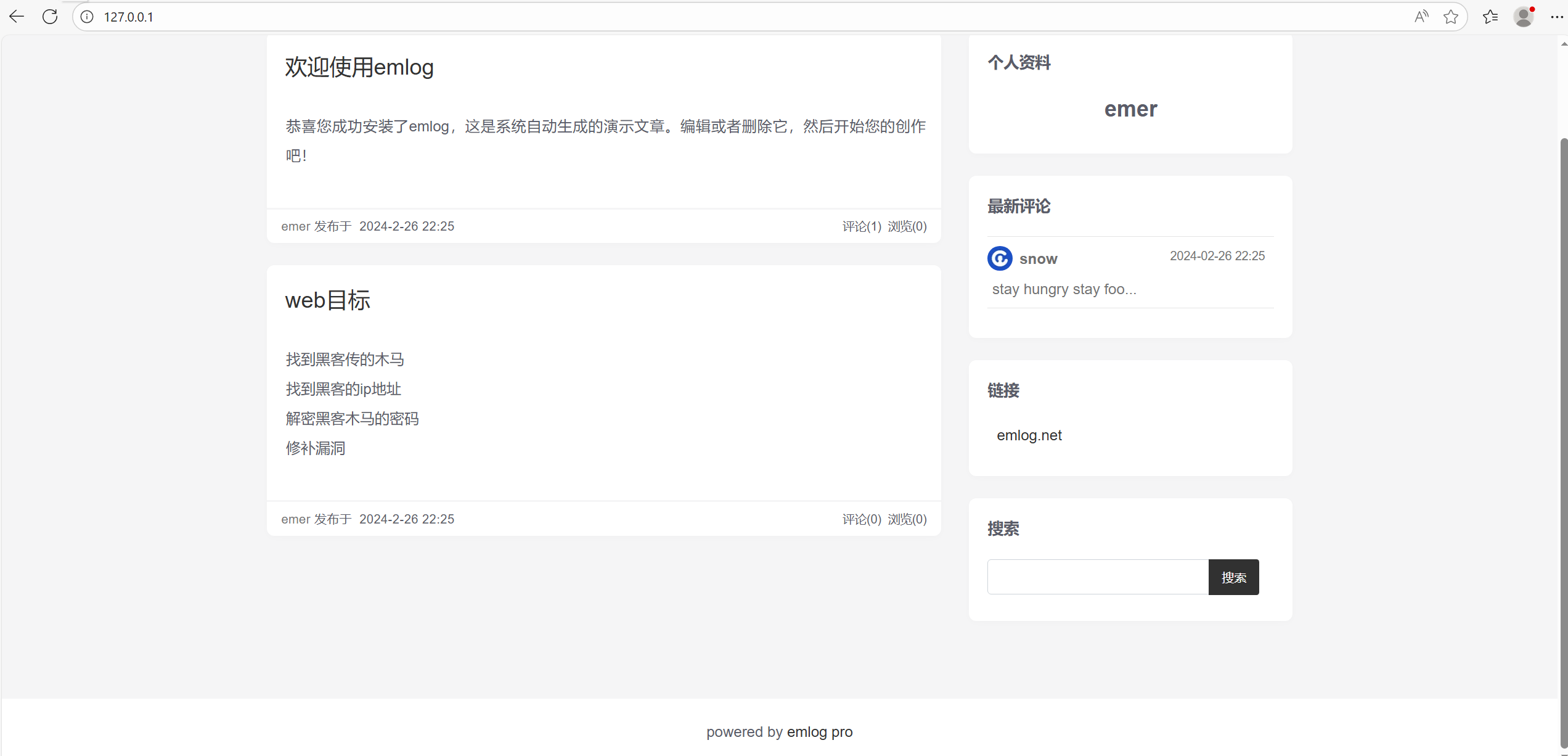Click the commenter name snow
Screen dimensions: 1568x756
[1039, 259]
